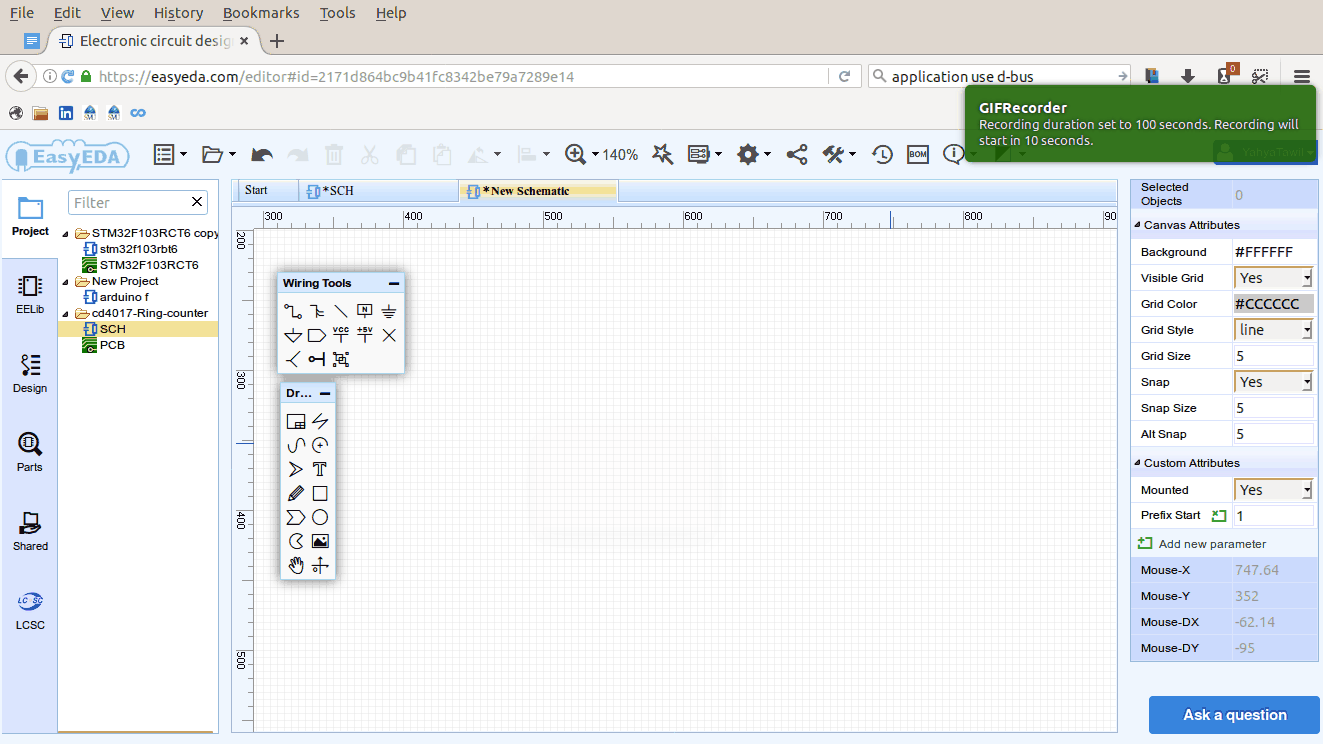Select the Bus tool in Wiring Tools
Screen dimensions: 1323x744
pos(317,311)
